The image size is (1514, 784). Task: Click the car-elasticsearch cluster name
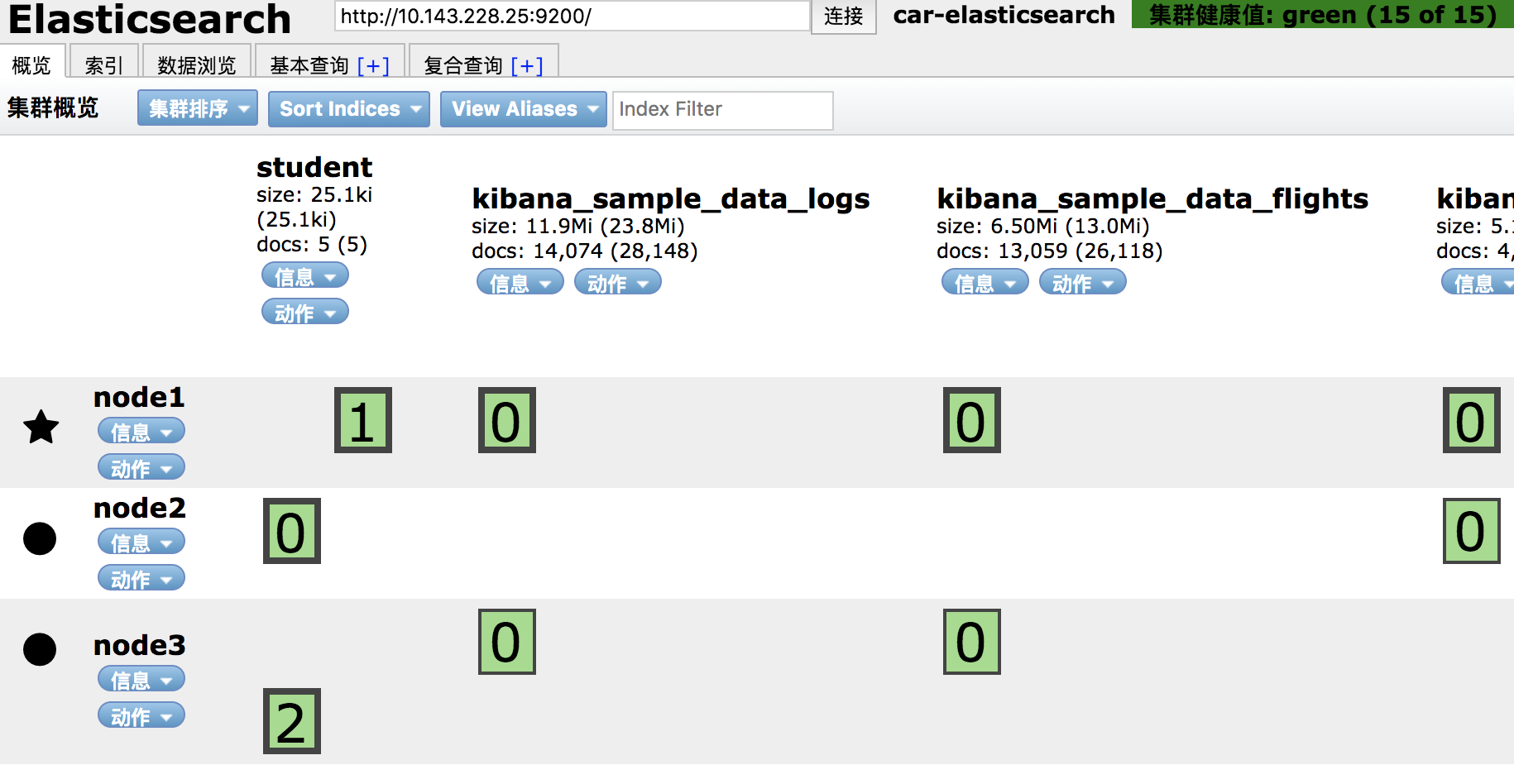point(1004,15)
